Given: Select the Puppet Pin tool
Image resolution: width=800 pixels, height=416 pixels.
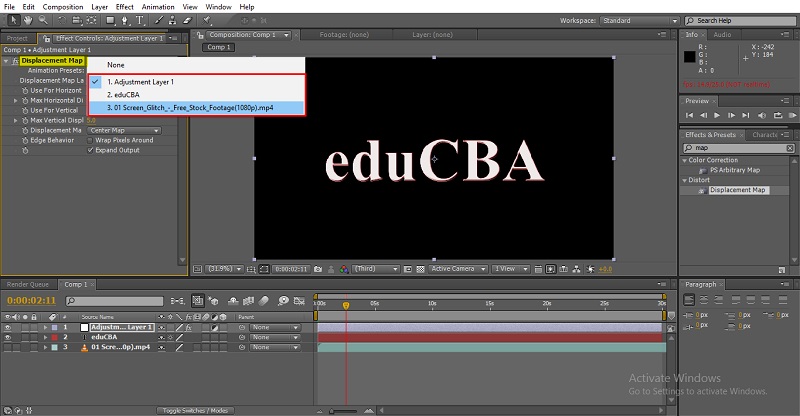Looking at the screenshot, I should click(x=207, y=20).
